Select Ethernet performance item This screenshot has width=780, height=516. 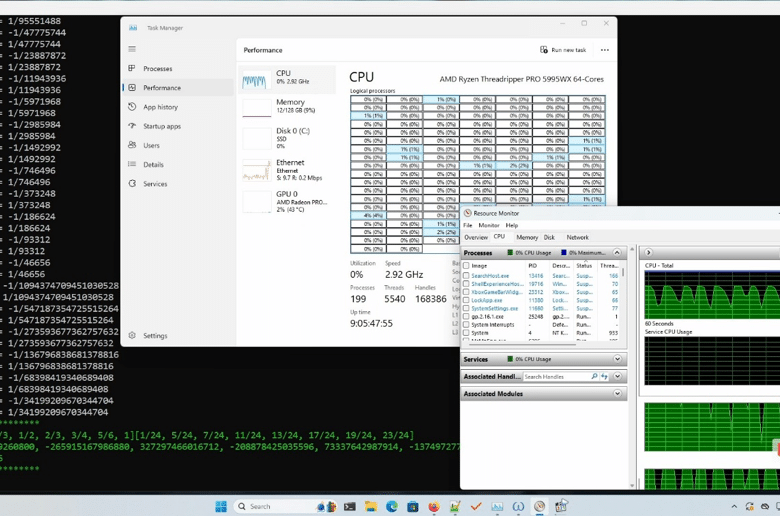point(287,170)
